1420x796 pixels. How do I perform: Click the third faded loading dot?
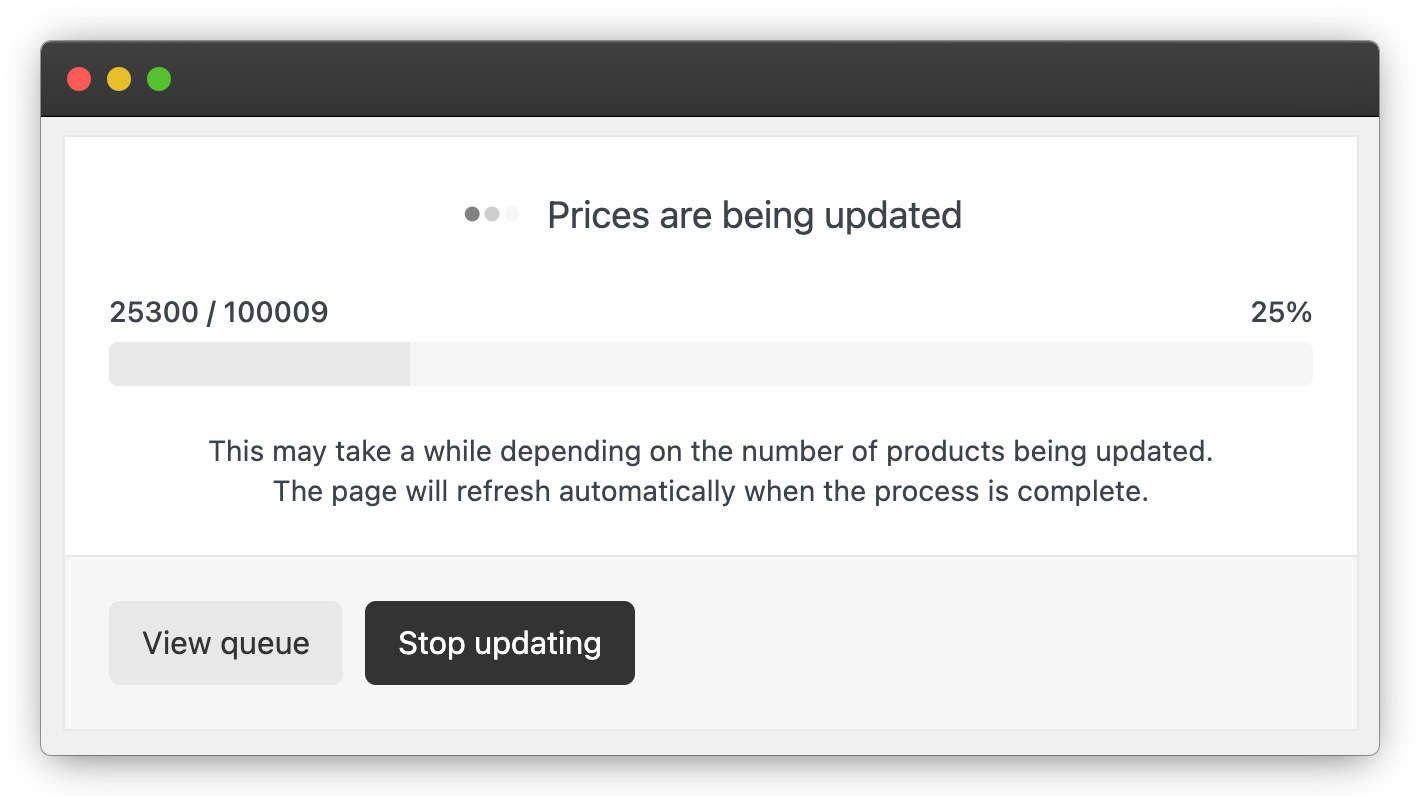coord(513,214)
